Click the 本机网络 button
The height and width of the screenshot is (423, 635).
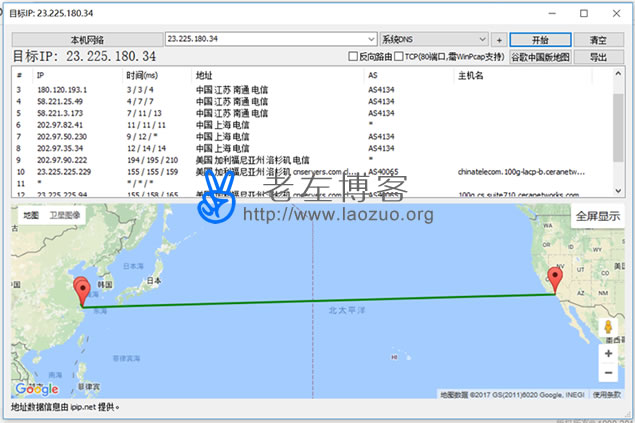coord(87,40)
